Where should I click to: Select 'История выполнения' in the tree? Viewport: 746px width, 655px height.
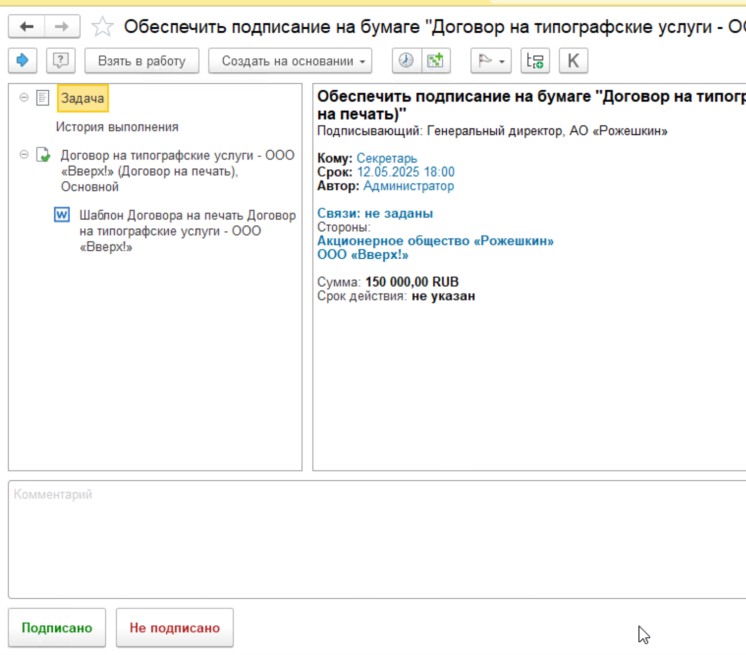click(x=117, y=127)
